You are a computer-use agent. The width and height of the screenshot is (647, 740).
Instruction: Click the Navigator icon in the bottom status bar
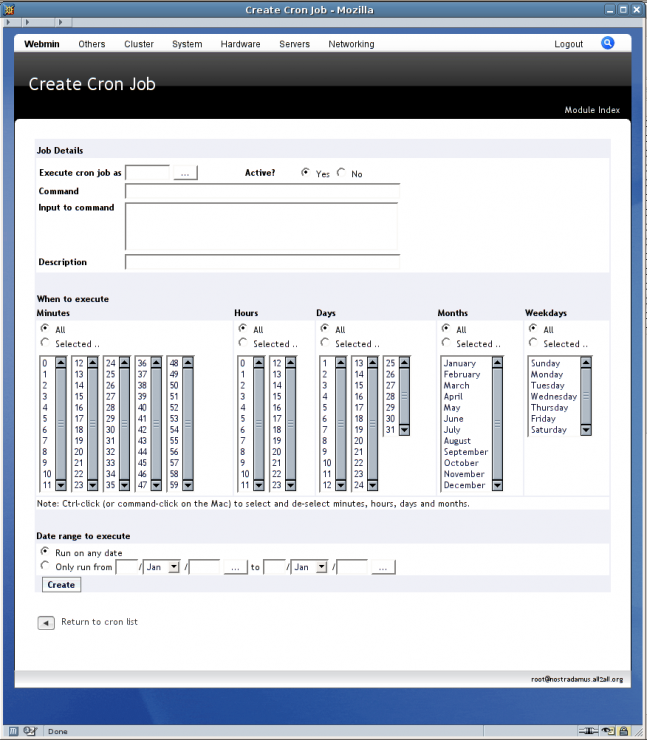[13, 731]
